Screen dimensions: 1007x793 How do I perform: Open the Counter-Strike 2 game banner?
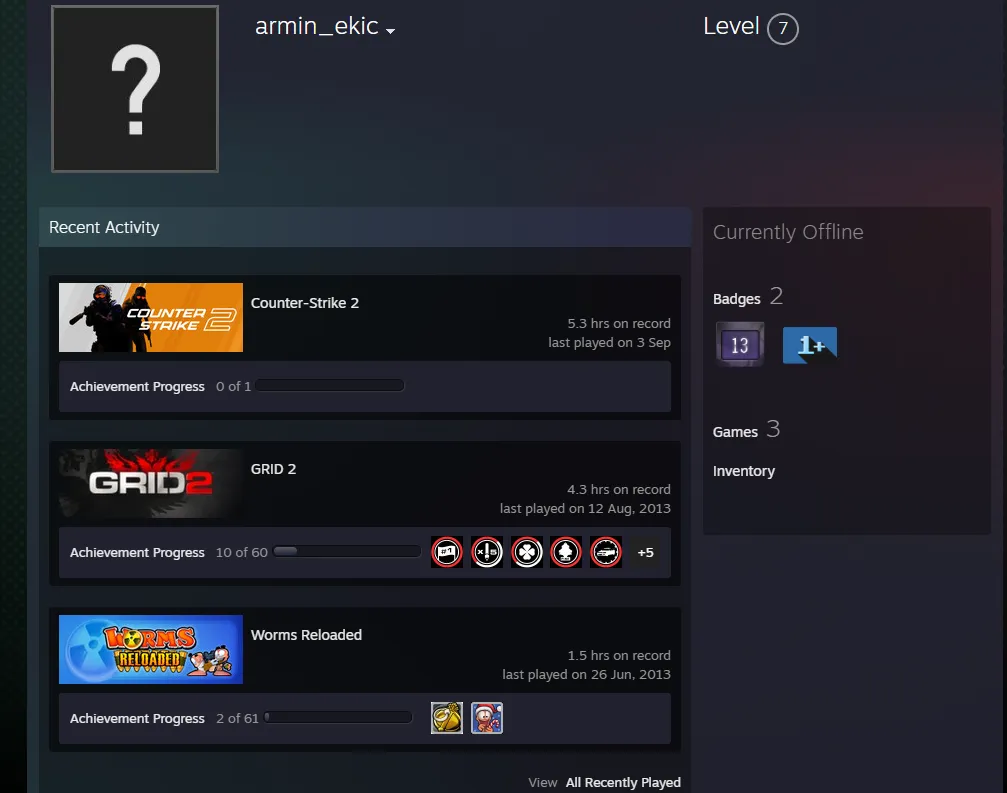(151, 317)
